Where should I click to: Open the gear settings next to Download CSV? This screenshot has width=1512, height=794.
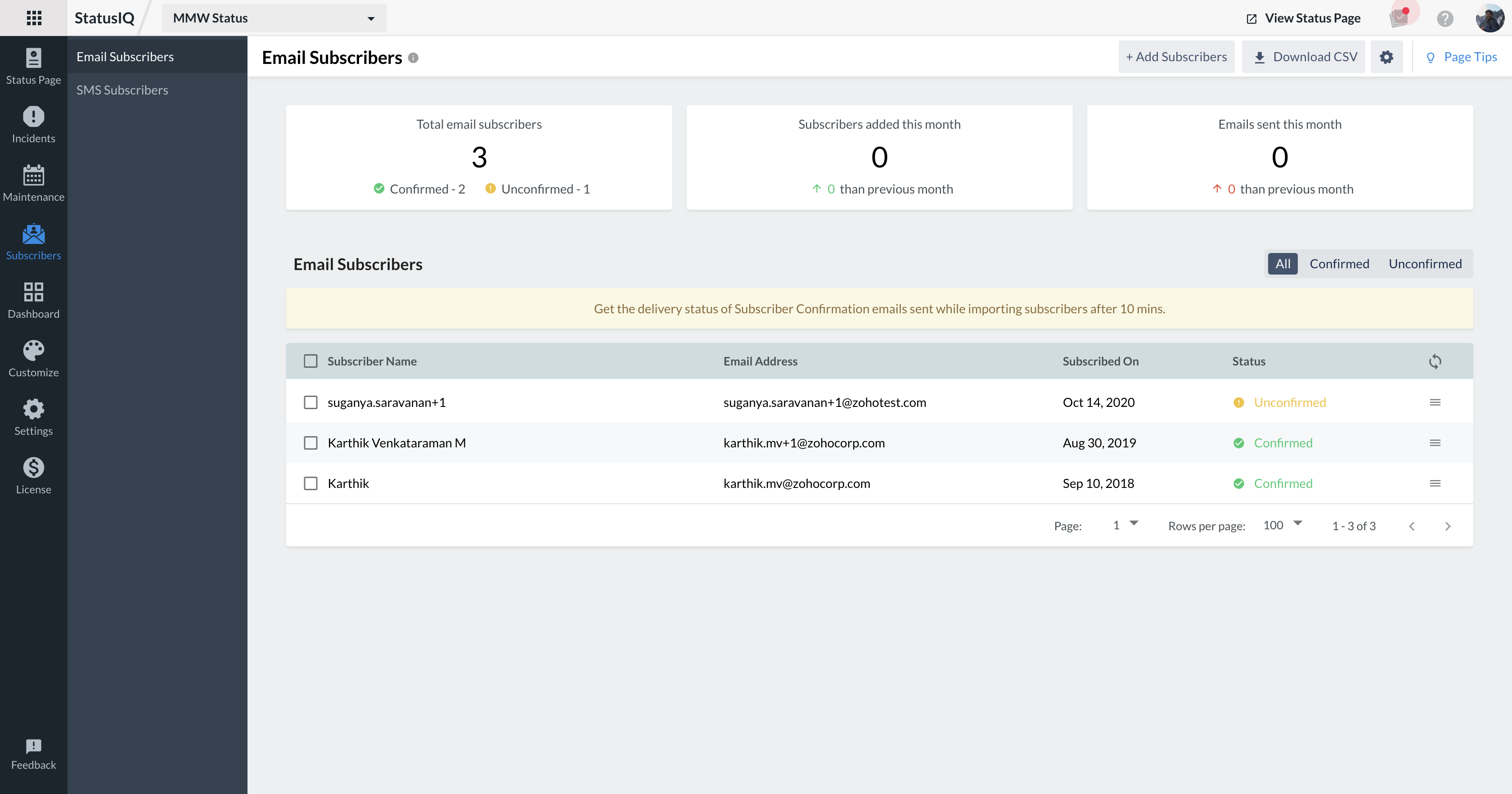1386,57
